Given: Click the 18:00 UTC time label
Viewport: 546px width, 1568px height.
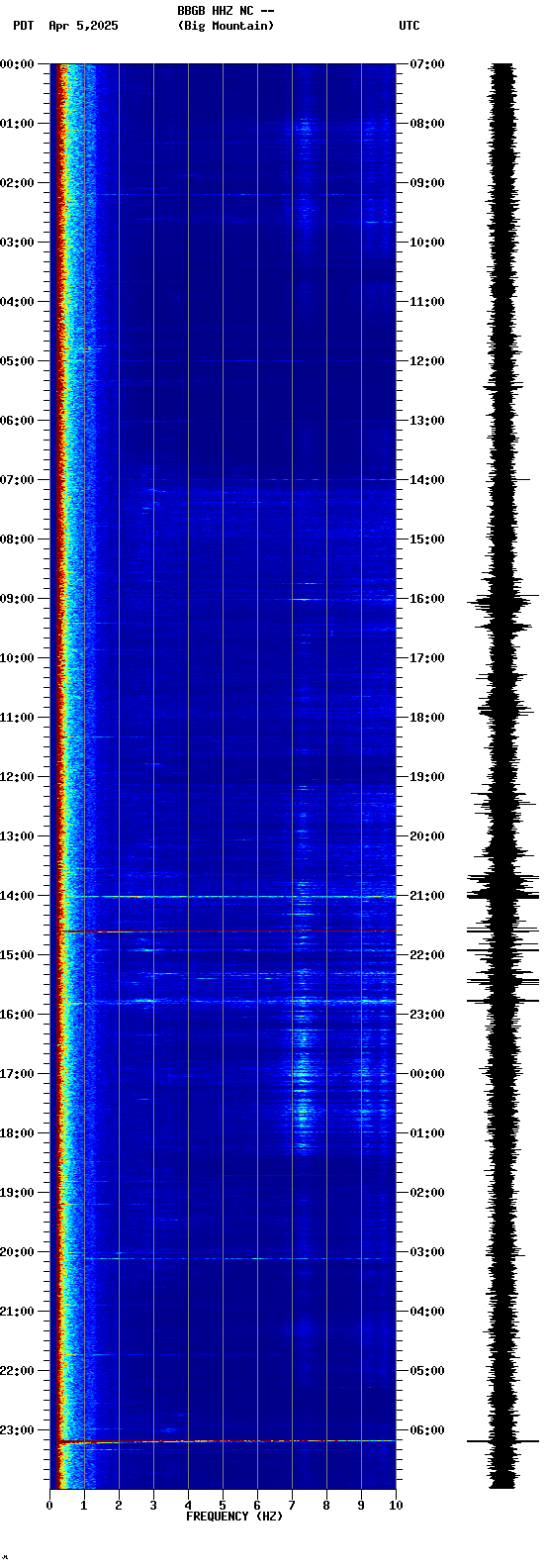Looking at the screenshot, I should pyautogui.click(x=427, y=718).
